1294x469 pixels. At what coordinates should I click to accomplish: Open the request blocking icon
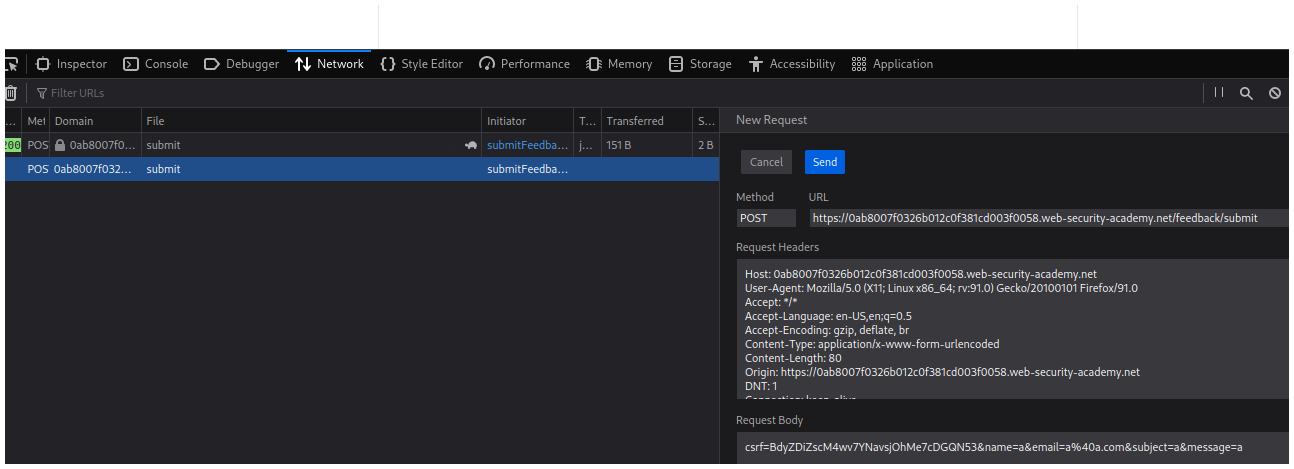pos(1275,93)
